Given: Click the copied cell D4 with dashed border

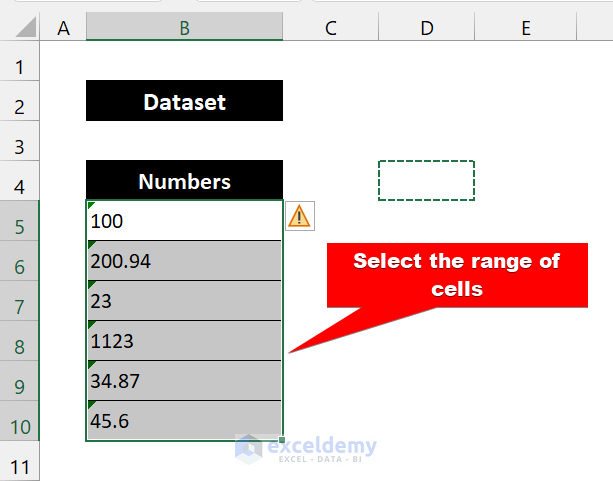Looking at the screenshot, I should (427, 180).
